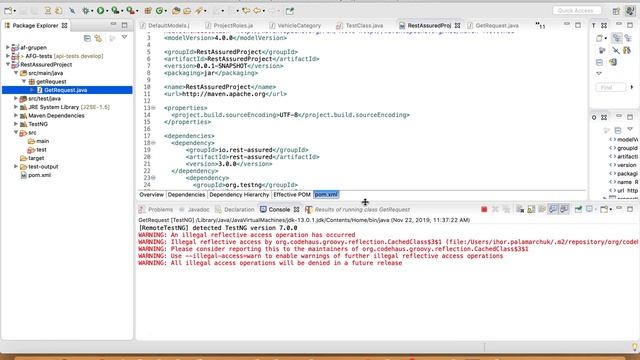
Task: Click the New Java Package icon
Action: (x=148, y=11)
